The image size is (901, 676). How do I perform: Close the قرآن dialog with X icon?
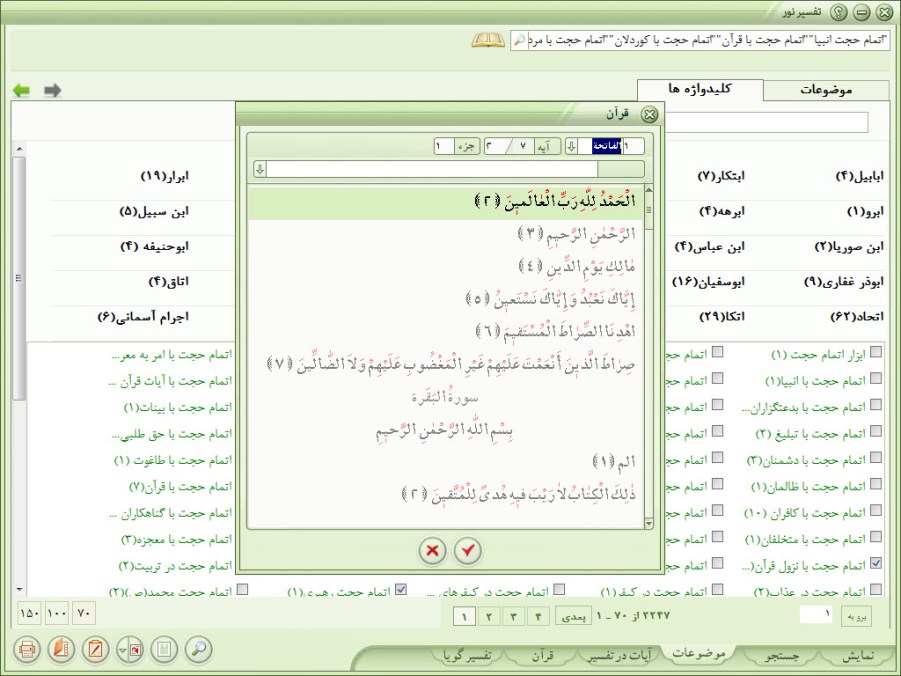tap(649, 114)
